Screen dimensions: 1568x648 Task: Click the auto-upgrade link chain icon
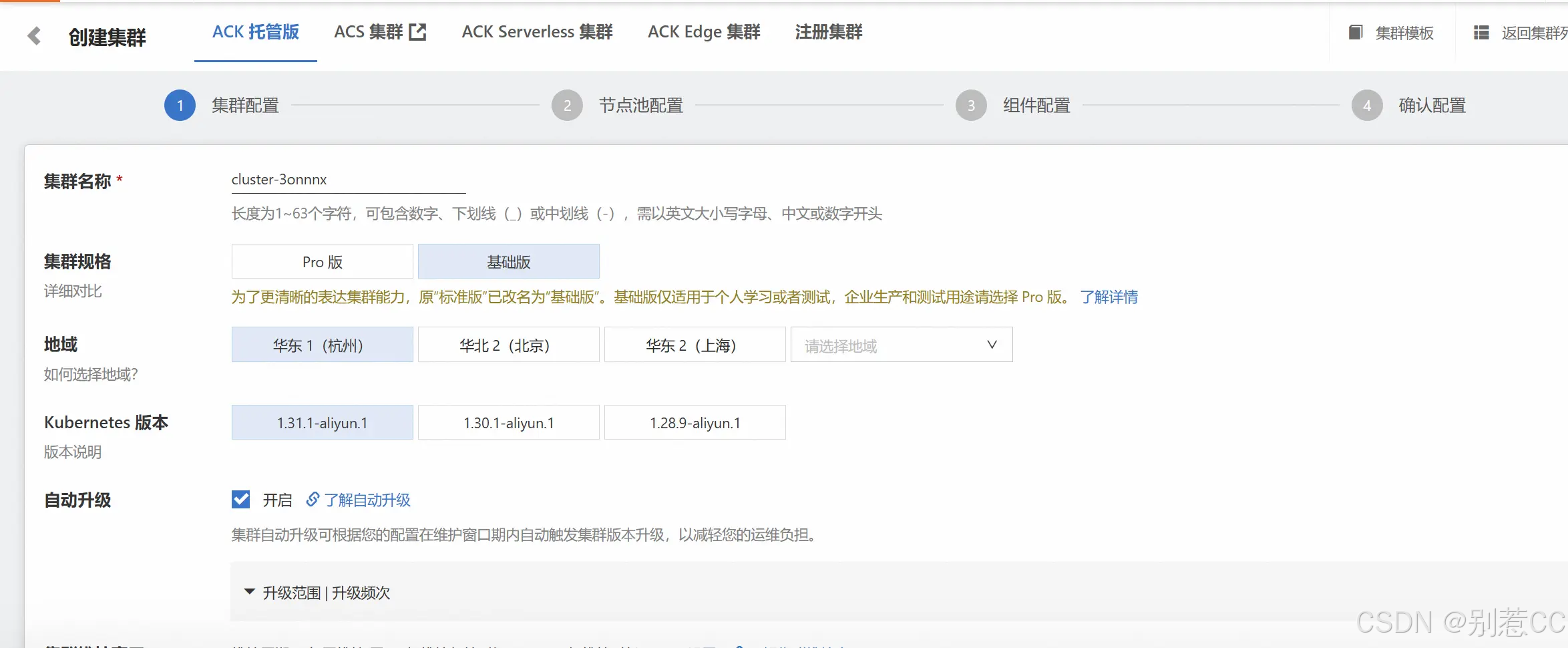[x=313, y=499]
